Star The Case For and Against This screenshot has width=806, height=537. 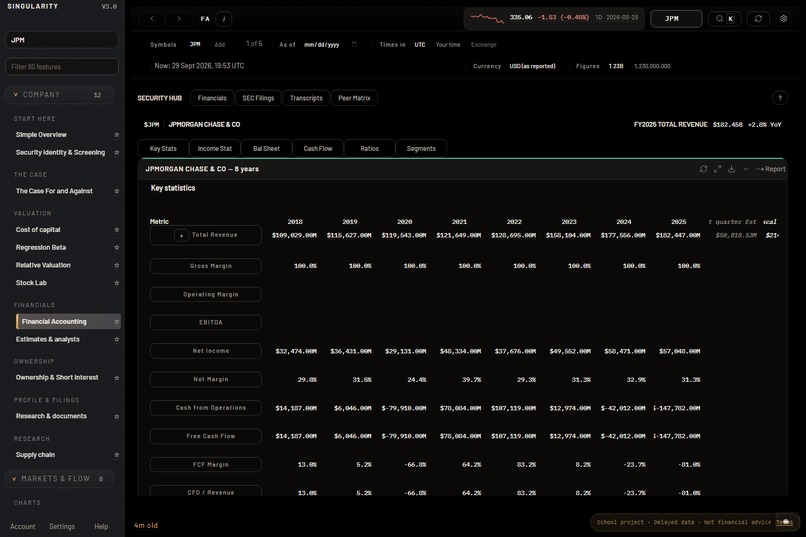(x=117, y=191)
